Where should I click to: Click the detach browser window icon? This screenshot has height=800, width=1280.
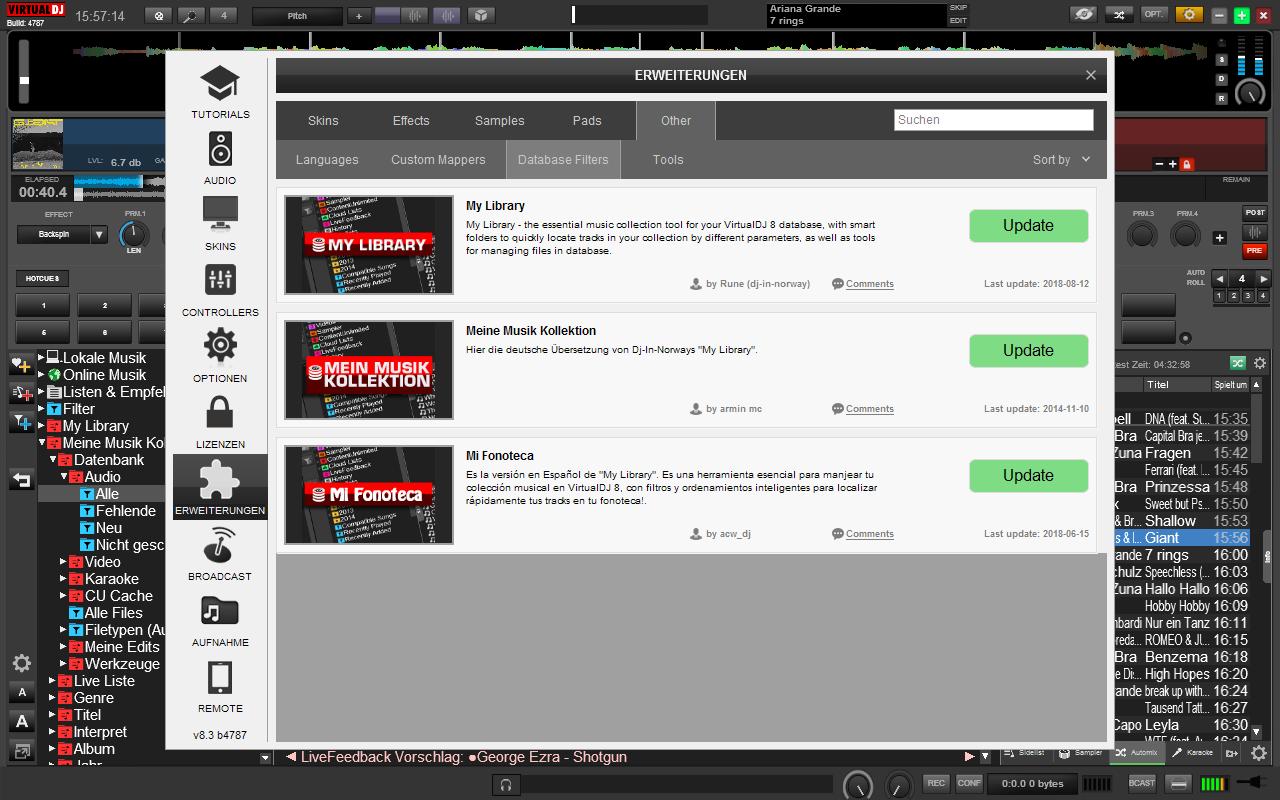22,750
